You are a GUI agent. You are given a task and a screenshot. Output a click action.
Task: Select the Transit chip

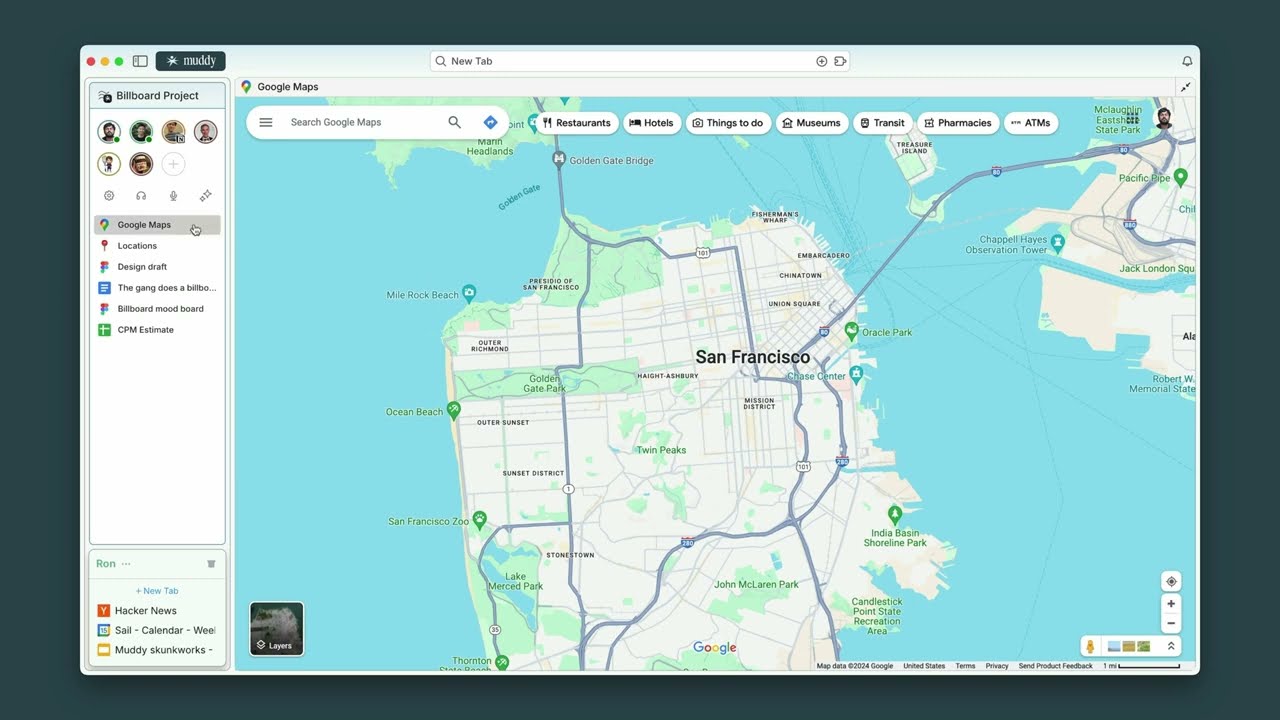click(882, 123)
